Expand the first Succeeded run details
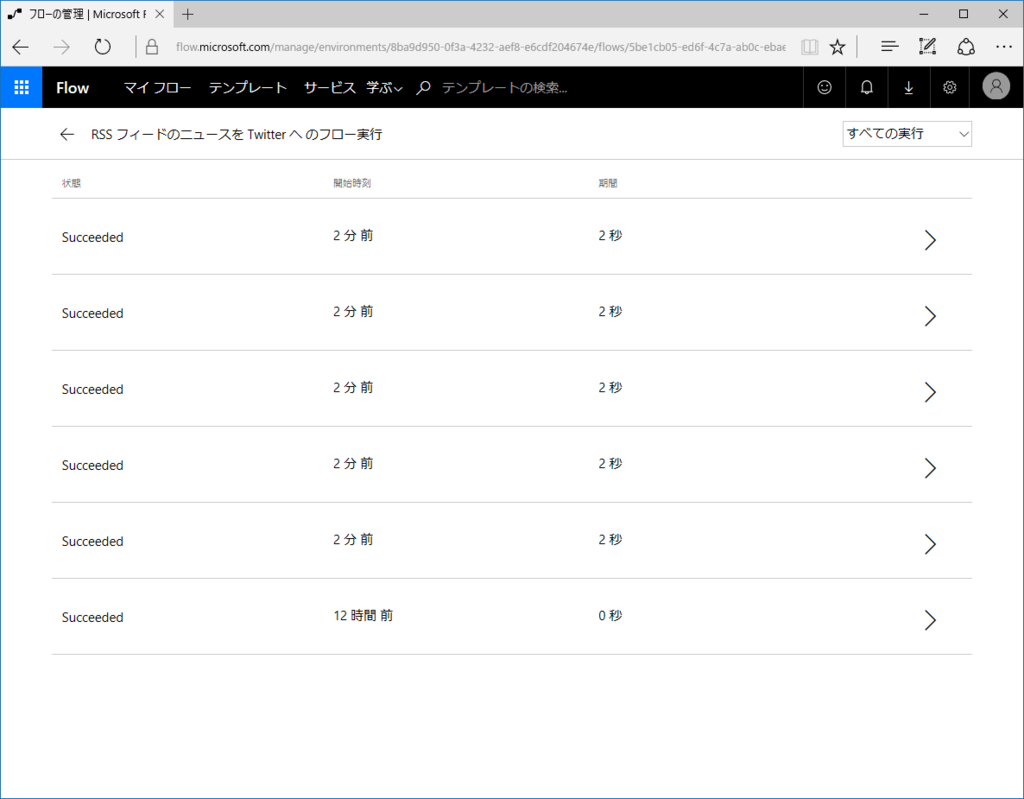1024x799 pixels. coord(930,240)
